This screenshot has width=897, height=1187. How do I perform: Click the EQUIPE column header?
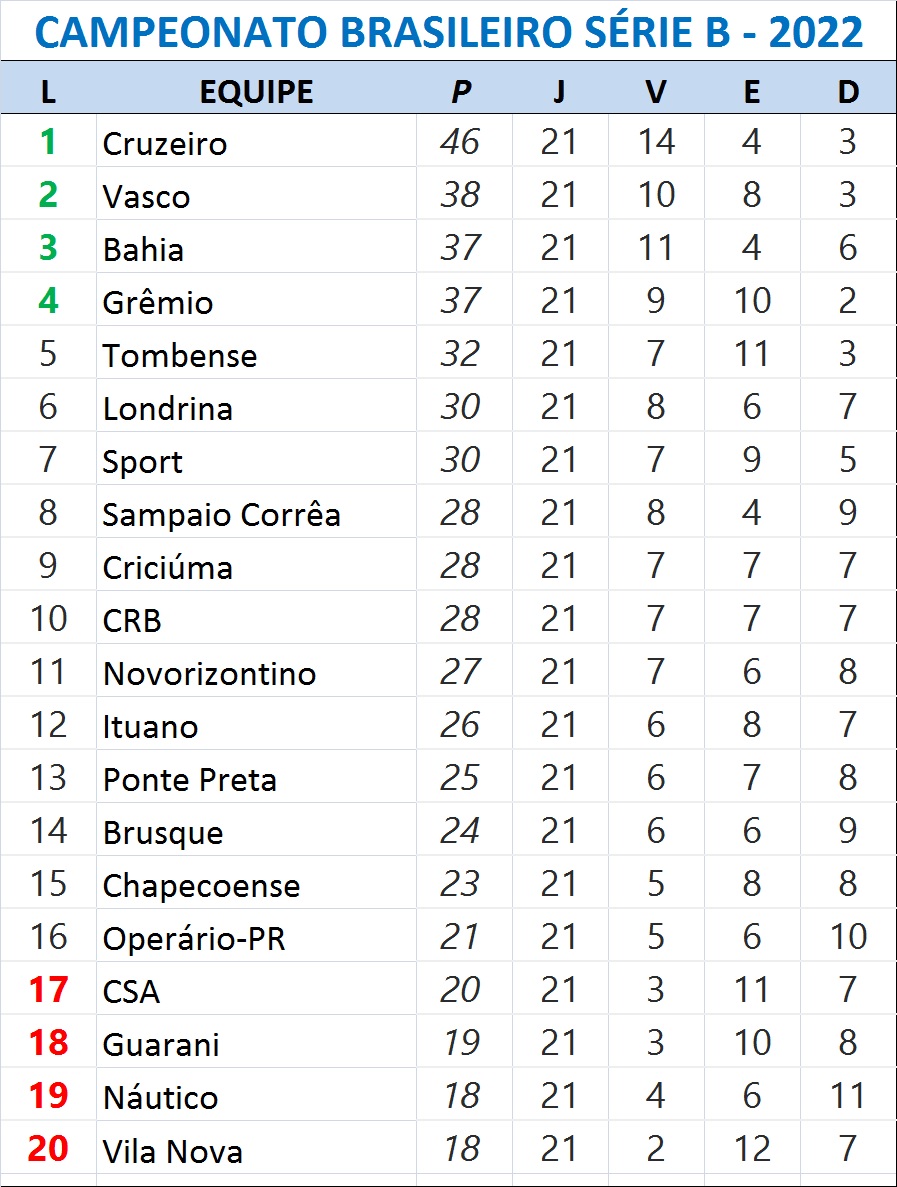[257, 92]
